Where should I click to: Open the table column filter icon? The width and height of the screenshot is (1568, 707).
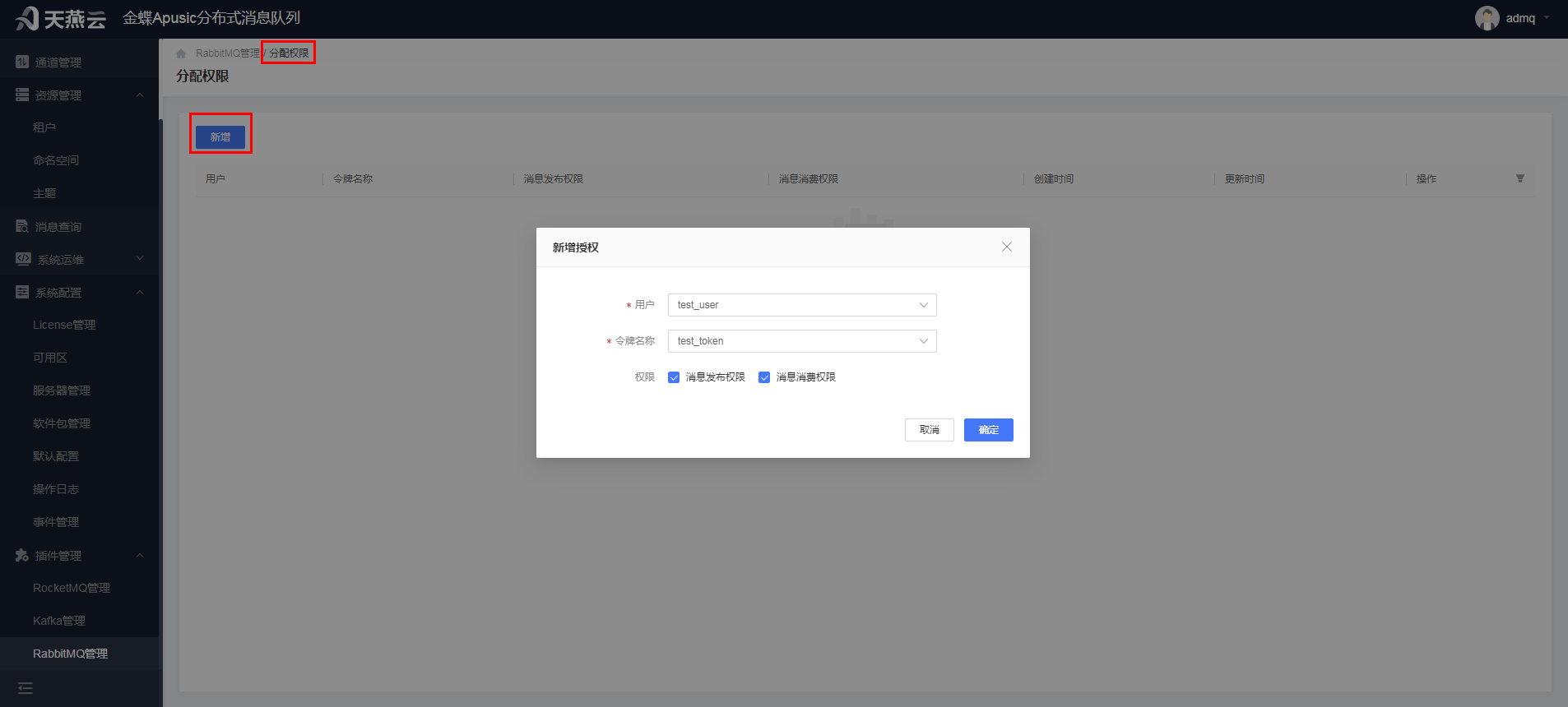click(x=1520, y=178)
